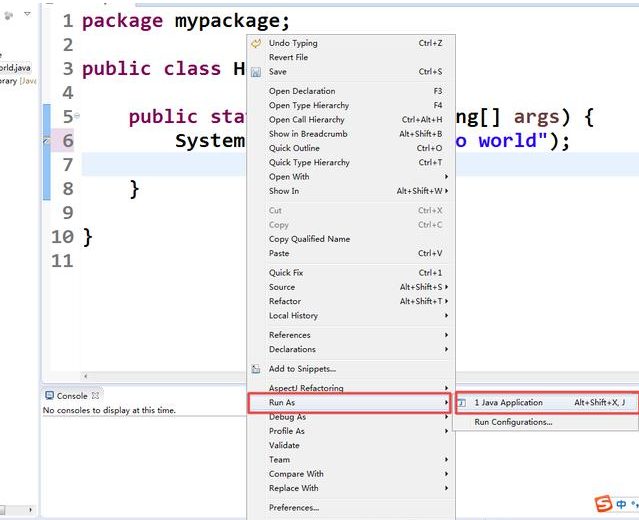Run as 1 Java Application
The width and height of the screenshot is (639, 520).
[x=508, y=403]
